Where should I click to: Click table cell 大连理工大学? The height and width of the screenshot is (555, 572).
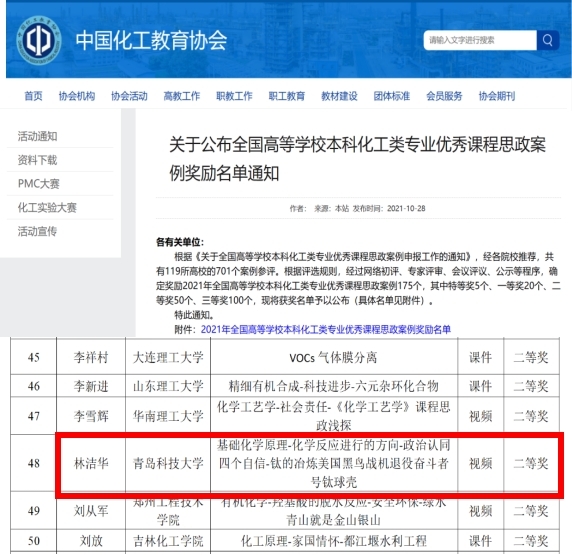pyautogui.click(x=168, y=357)
